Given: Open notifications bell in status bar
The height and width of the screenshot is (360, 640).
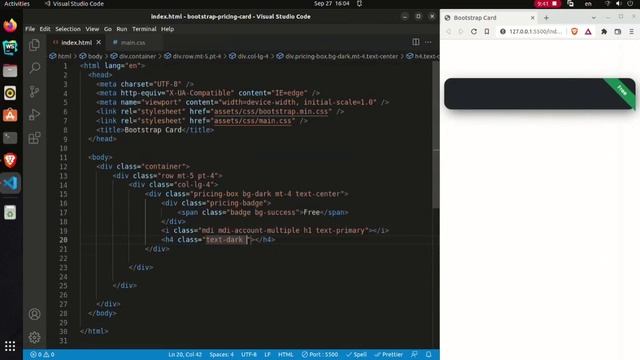Looking at the screenshot, I should click(429, 354).
